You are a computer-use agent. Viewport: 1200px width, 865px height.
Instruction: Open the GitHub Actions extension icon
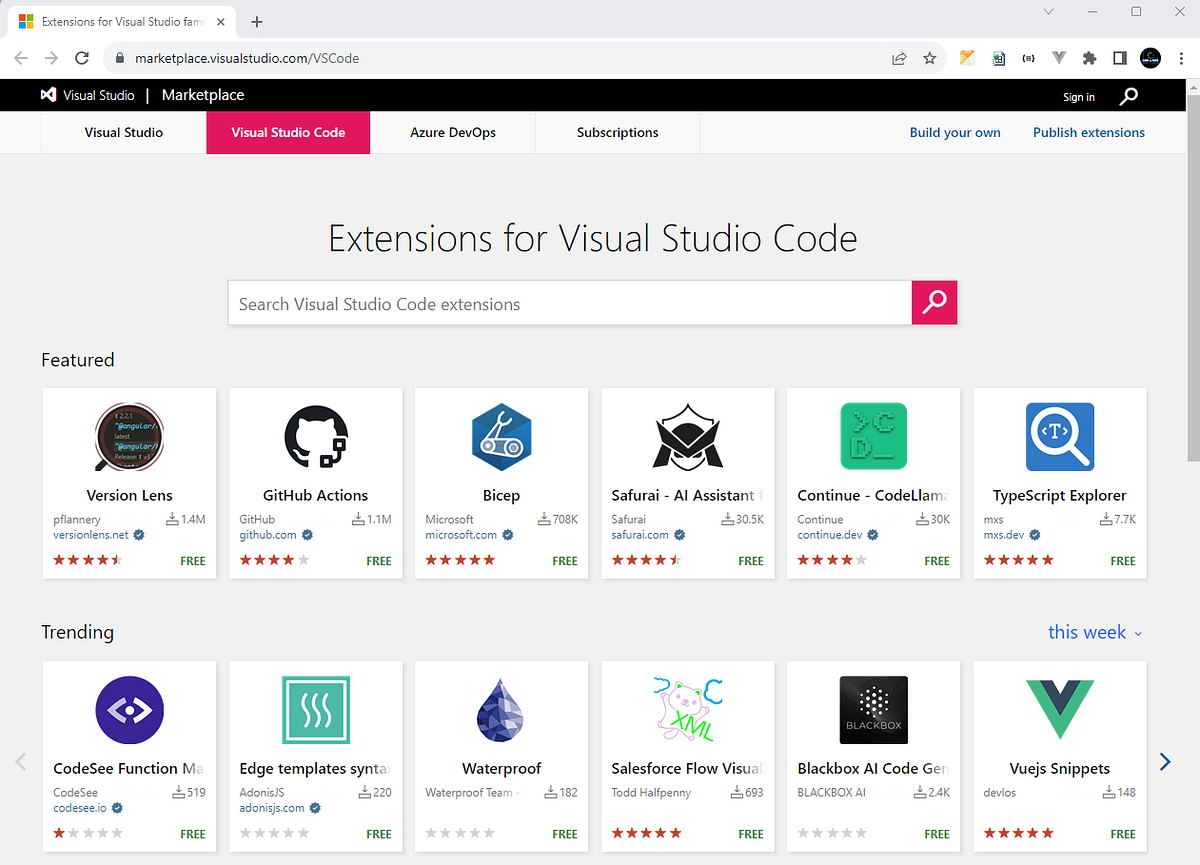pos(315,438)
